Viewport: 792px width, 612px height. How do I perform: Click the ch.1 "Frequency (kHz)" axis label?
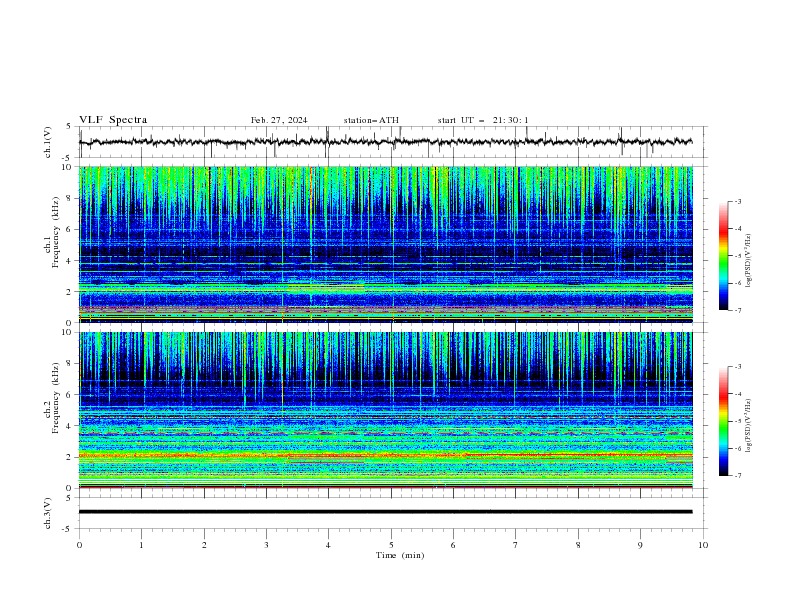pos(55,232)
